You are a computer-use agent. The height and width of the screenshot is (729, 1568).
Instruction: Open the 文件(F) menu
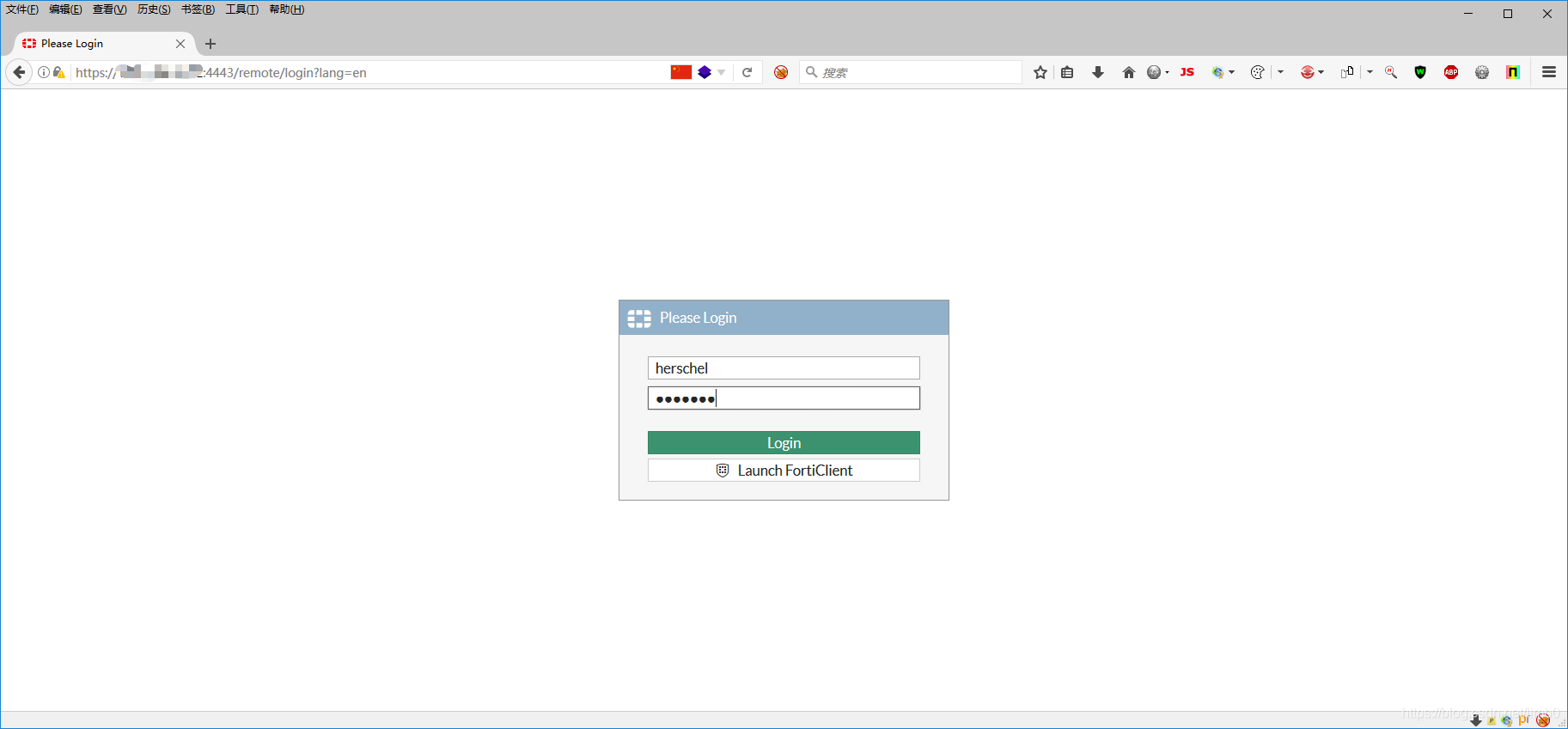tap(22, 9)
